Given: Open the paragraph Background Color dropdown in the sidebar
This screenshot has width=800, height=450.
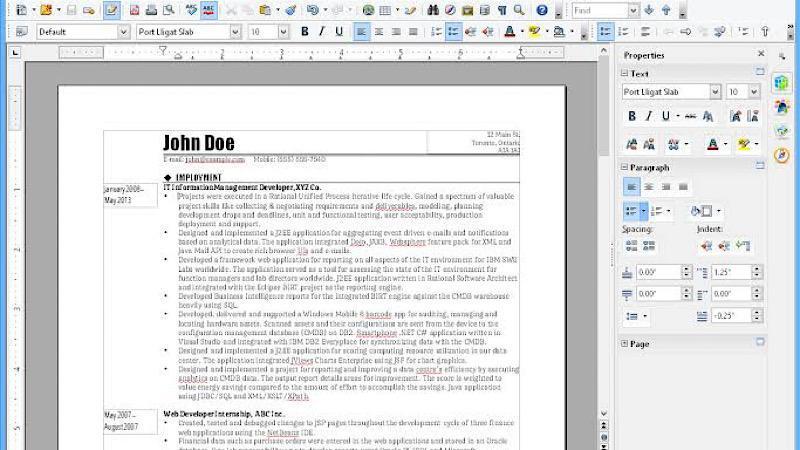Looking at the screenshot, I should 718,211.
